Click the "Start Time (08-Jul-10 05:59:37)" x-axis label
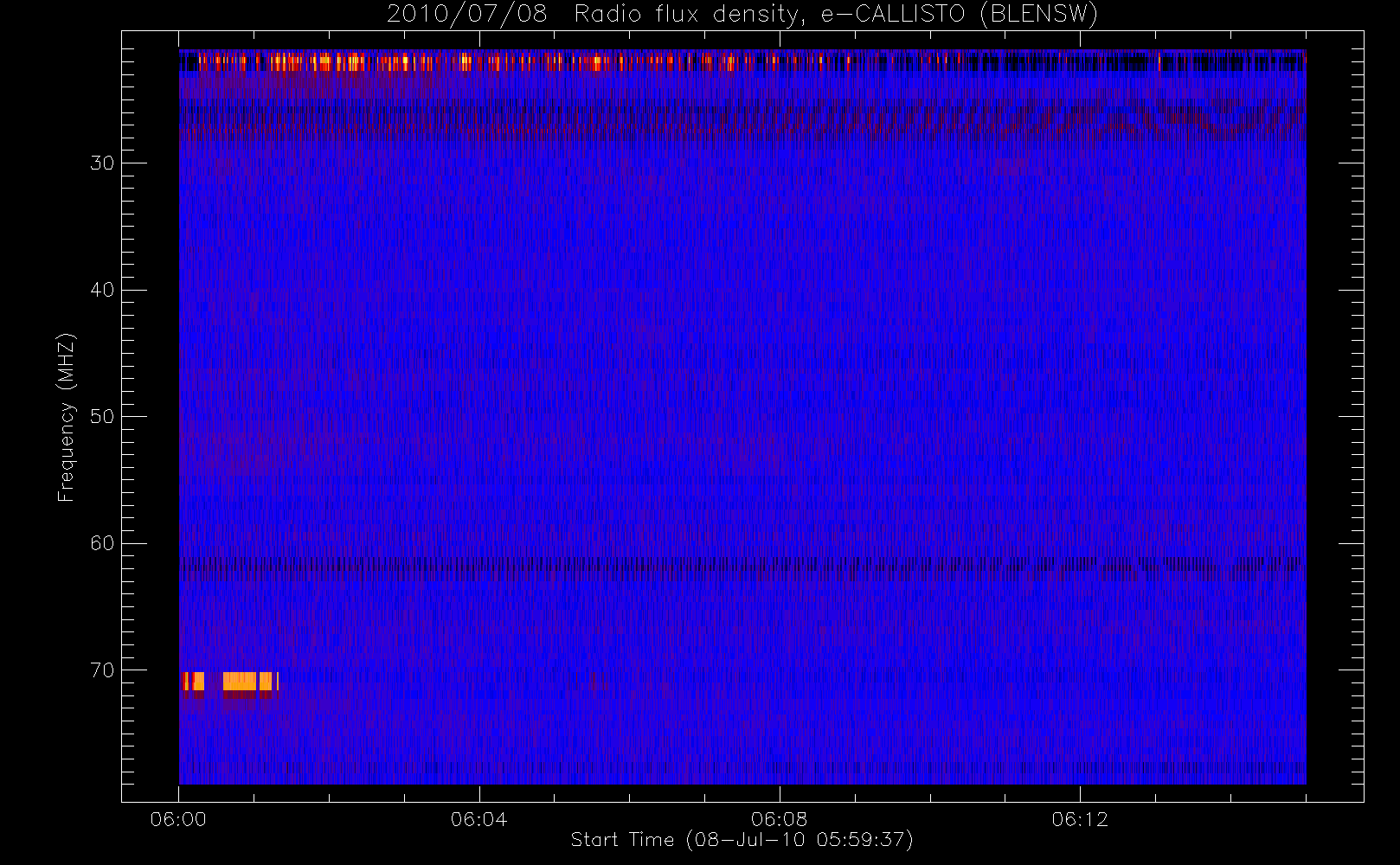Screen dimensions: 1400x865 point(742,839)
